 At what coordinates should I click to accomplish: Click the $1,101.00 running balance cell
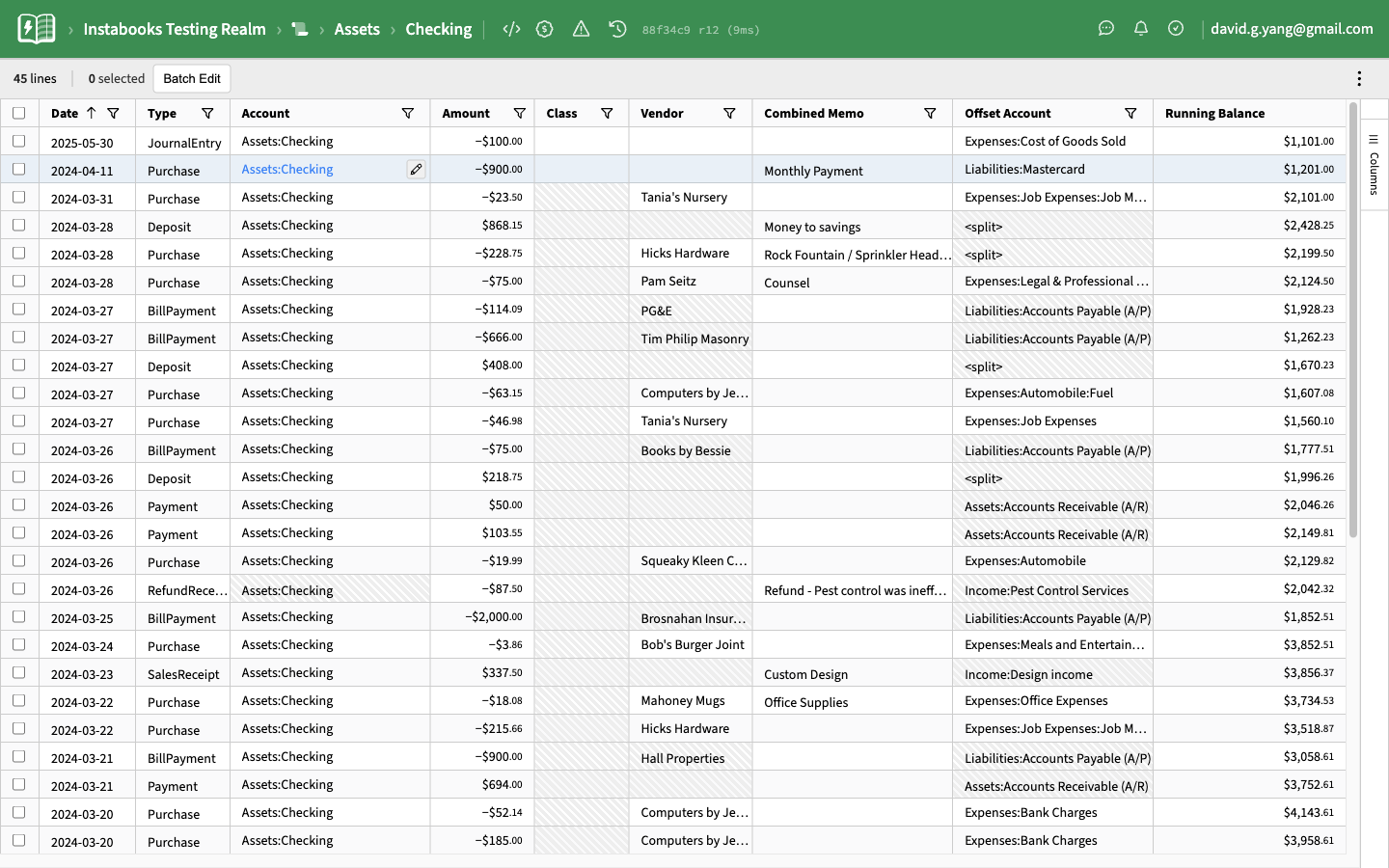tap(1249, 141)
